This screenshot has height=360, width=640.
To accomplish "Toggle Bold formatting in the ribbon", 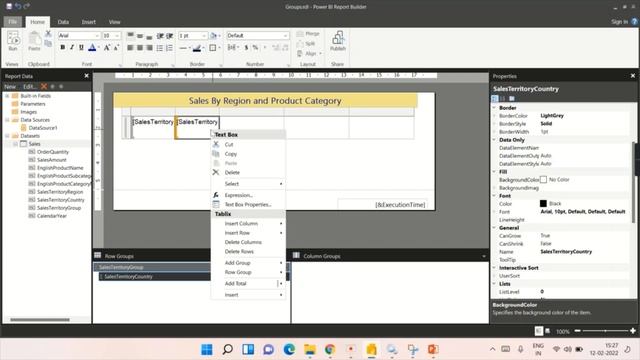I will [x=62, y=48].
